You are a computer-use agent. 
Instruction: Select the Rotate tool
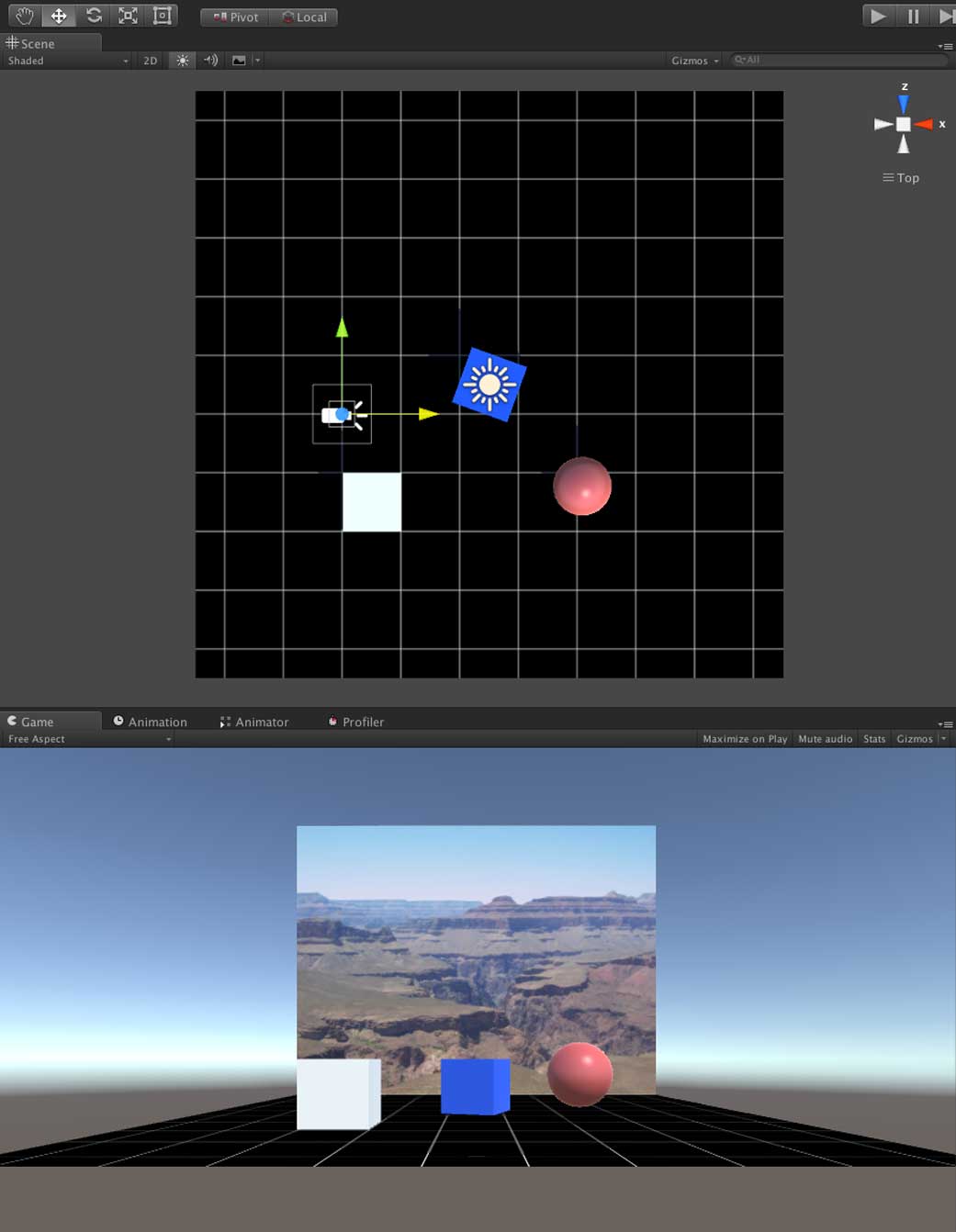(x=94, y=16)
